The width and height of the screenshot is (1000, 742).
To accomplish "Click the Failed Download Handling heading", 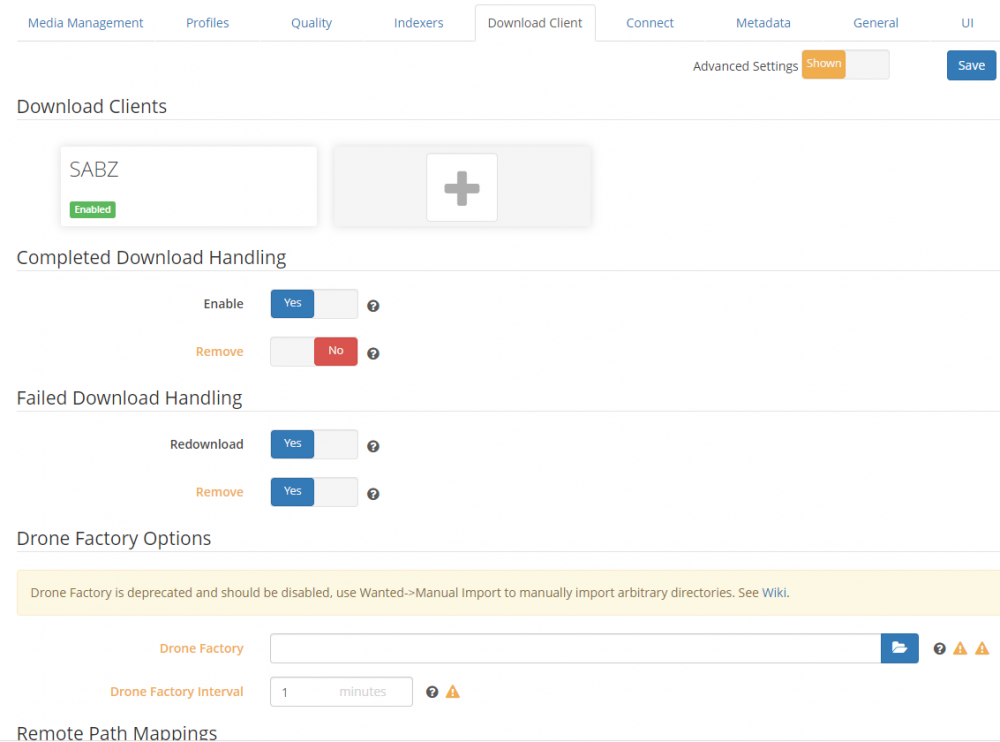I will 129,398.
